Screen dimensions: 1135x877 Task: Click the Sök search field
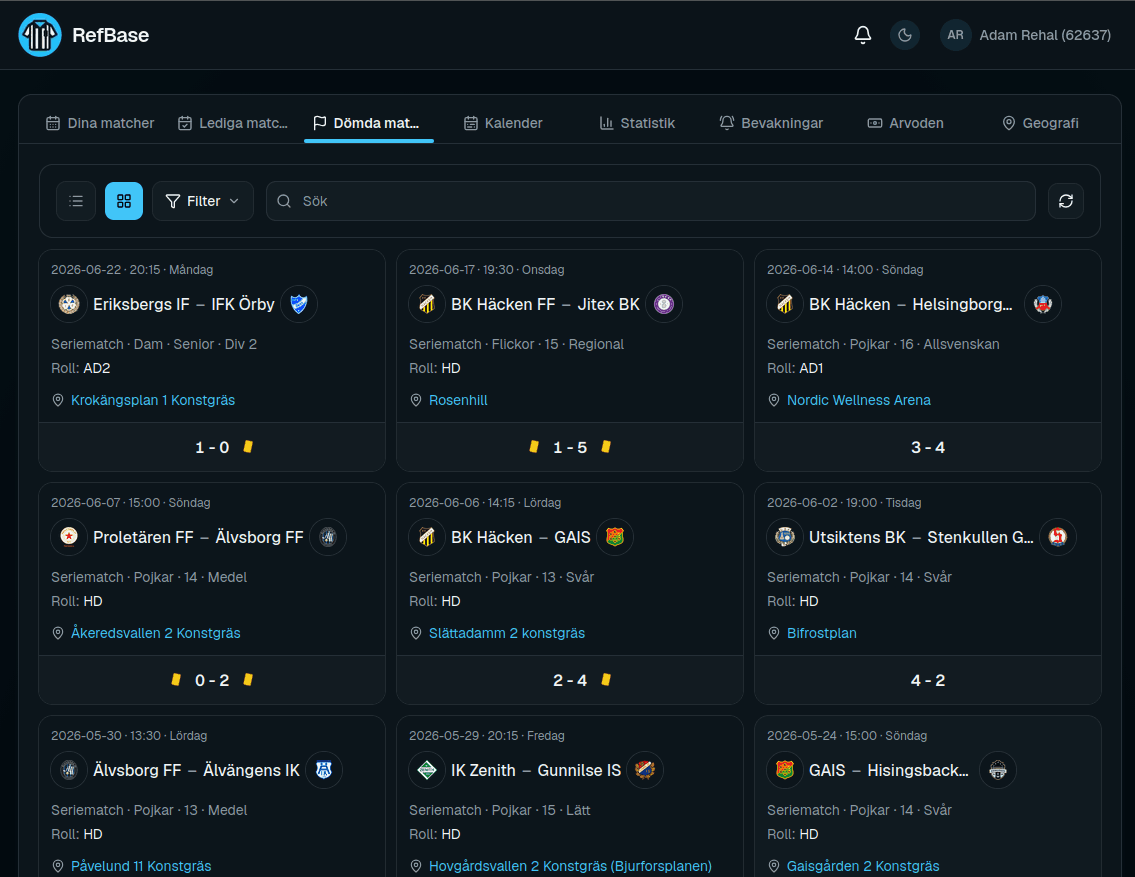pos(651,201)
